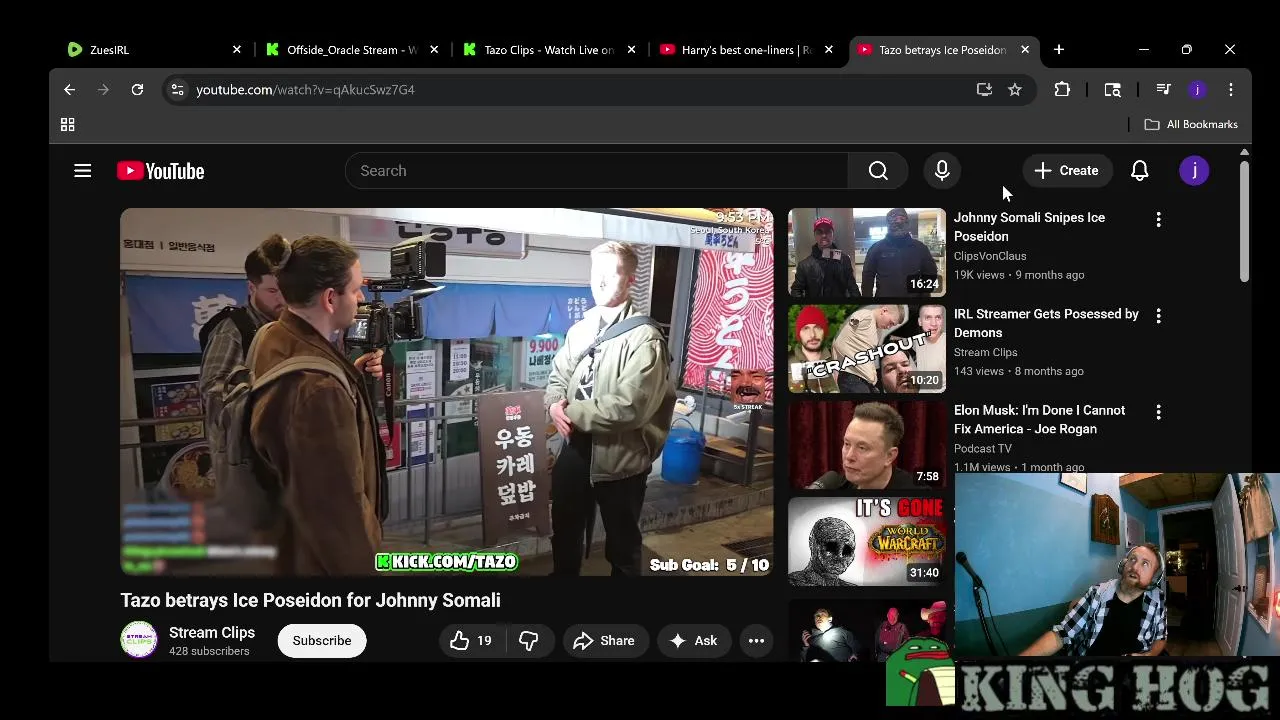Screen dimensions: 1280x720
Task: Close the Offside_Oracle Stream tab
Action: tap(434, 50)
